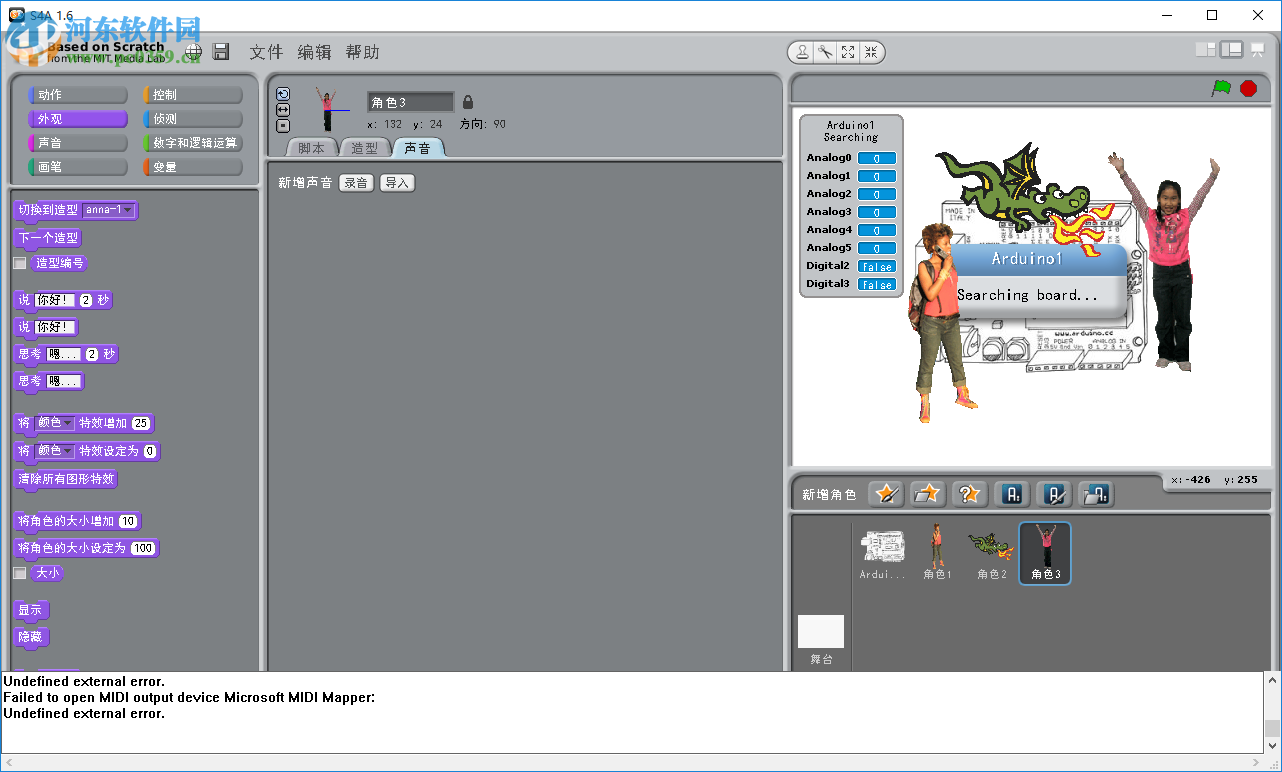Switch to the 脚本 tab
This screenshot has width=1282, height=772.
(312, 148)
